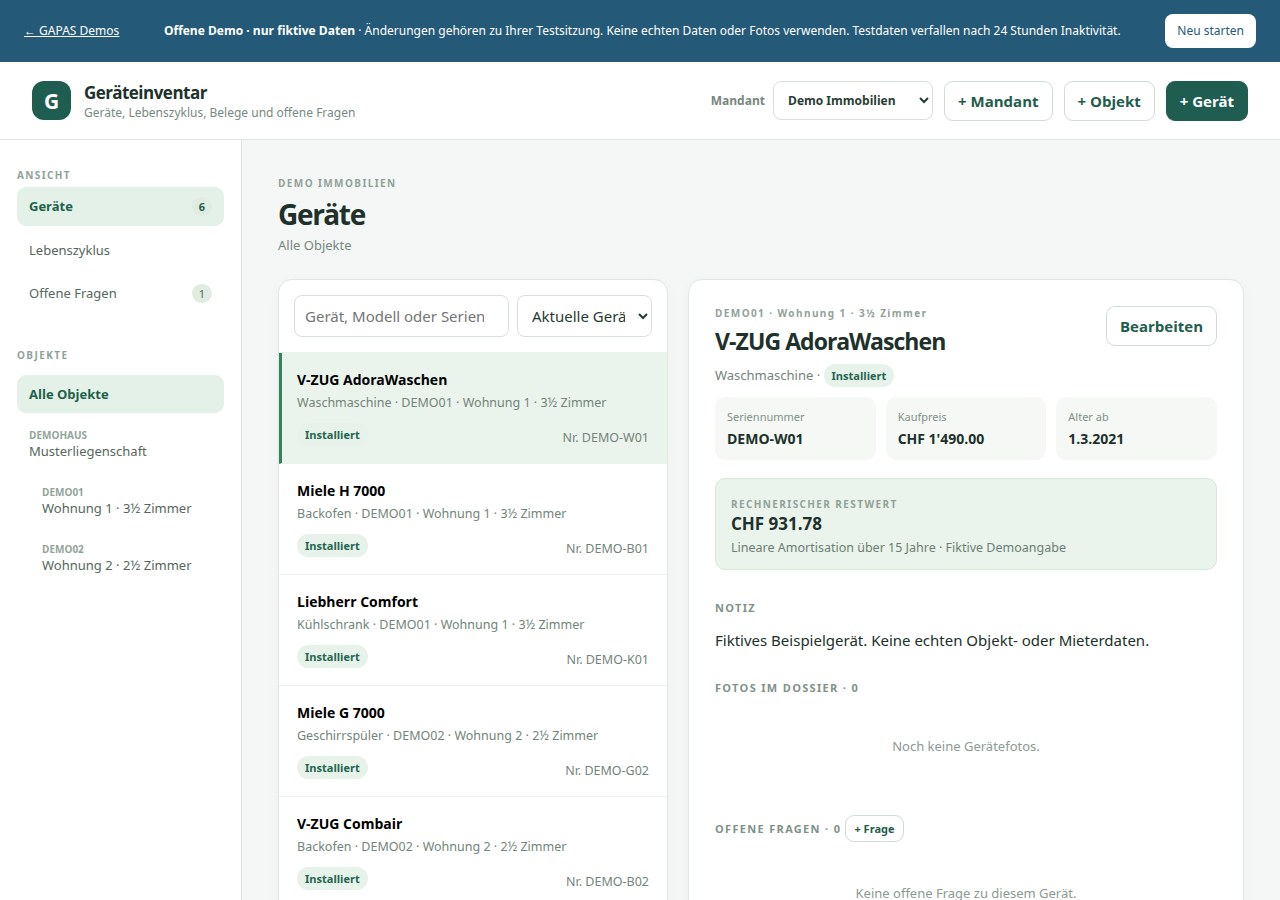The height and width of the screenshot is (900, 1280).
Task: Select DEMO01 Wohnung 1 in sidebar
Action: click(x=126, y=501)
